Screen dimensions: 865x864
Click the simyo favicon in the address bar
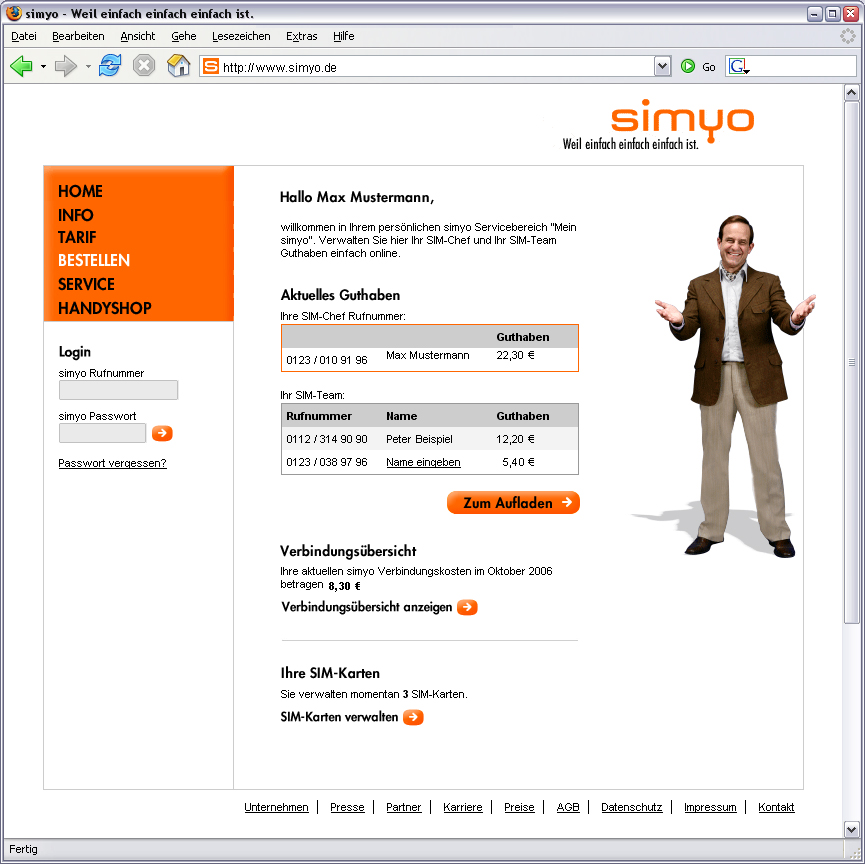click(210, 66)
